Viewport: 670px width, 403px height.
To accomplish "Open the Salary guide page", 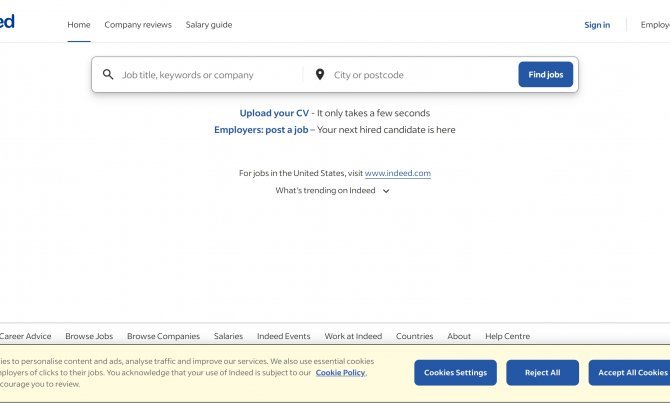I will (x=209, y=25).
